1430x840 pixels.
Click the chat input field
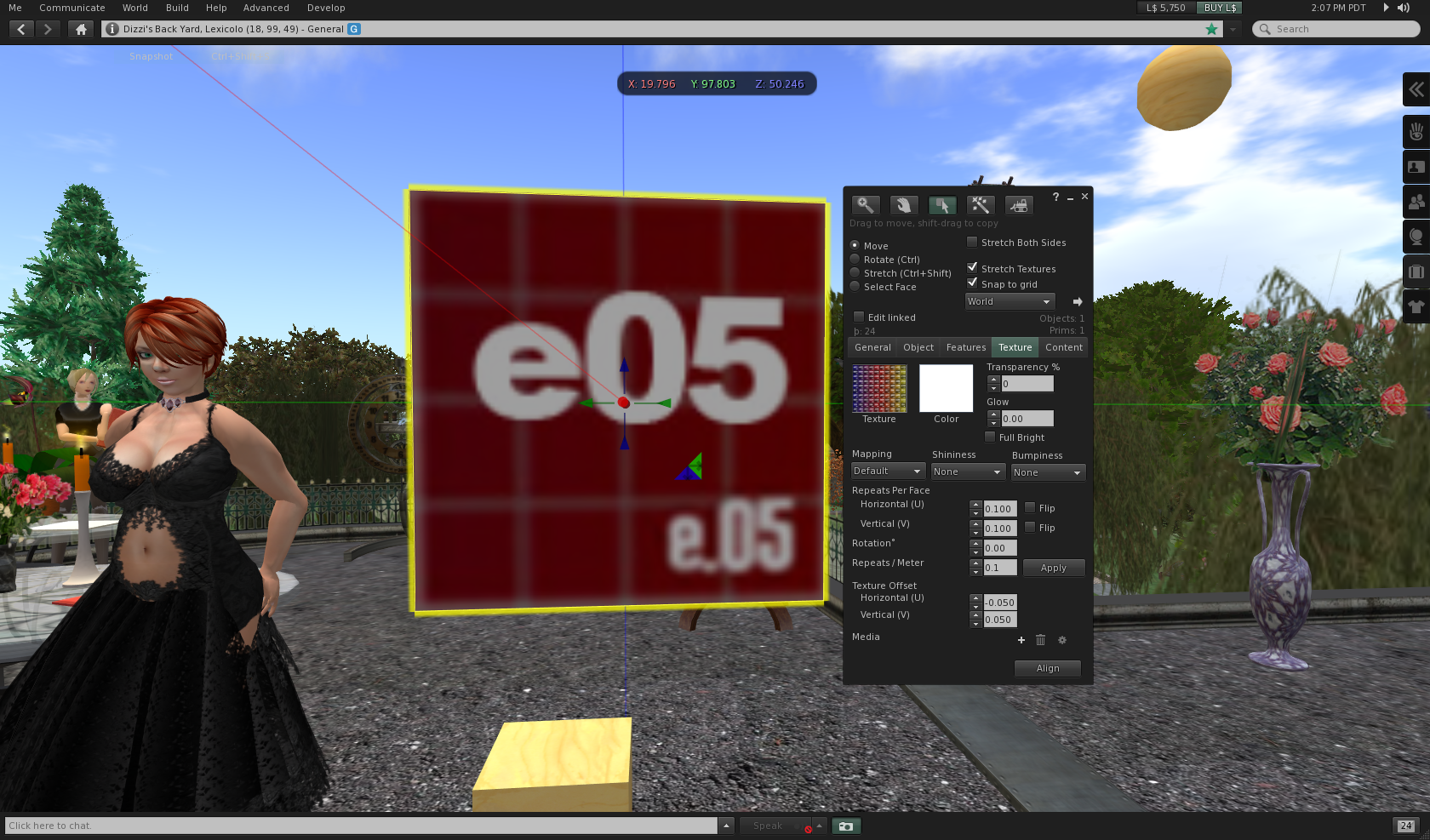point(362,826)
